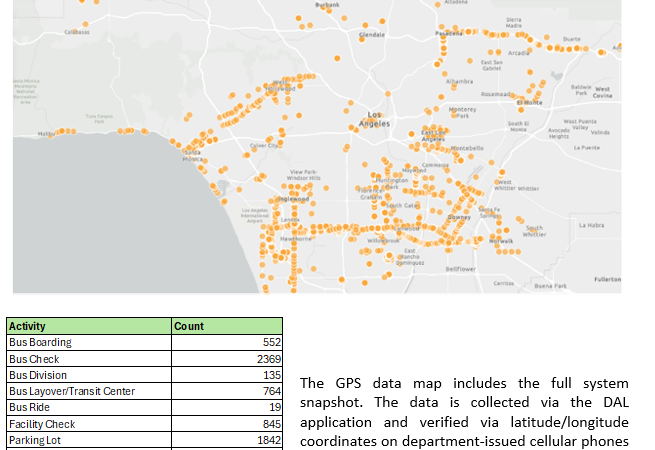The image size is (655, 450).
Task: Click the Burbank label at map top
Action: pyautogui.click(x=327, y=5)
